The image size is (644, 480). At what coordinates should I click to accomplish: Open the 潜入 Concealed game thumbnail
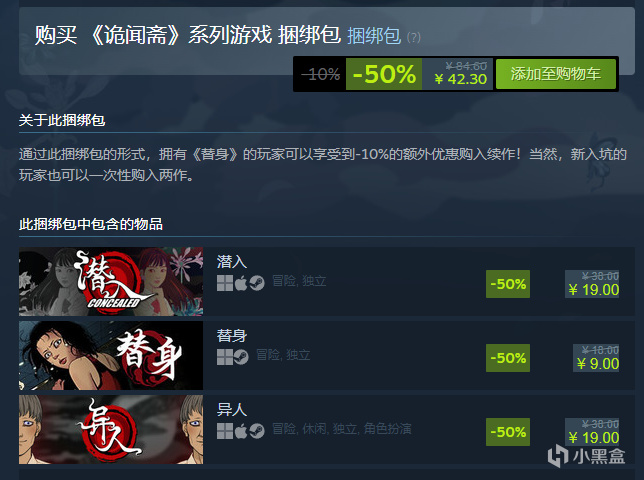click(x=111, y=281)
